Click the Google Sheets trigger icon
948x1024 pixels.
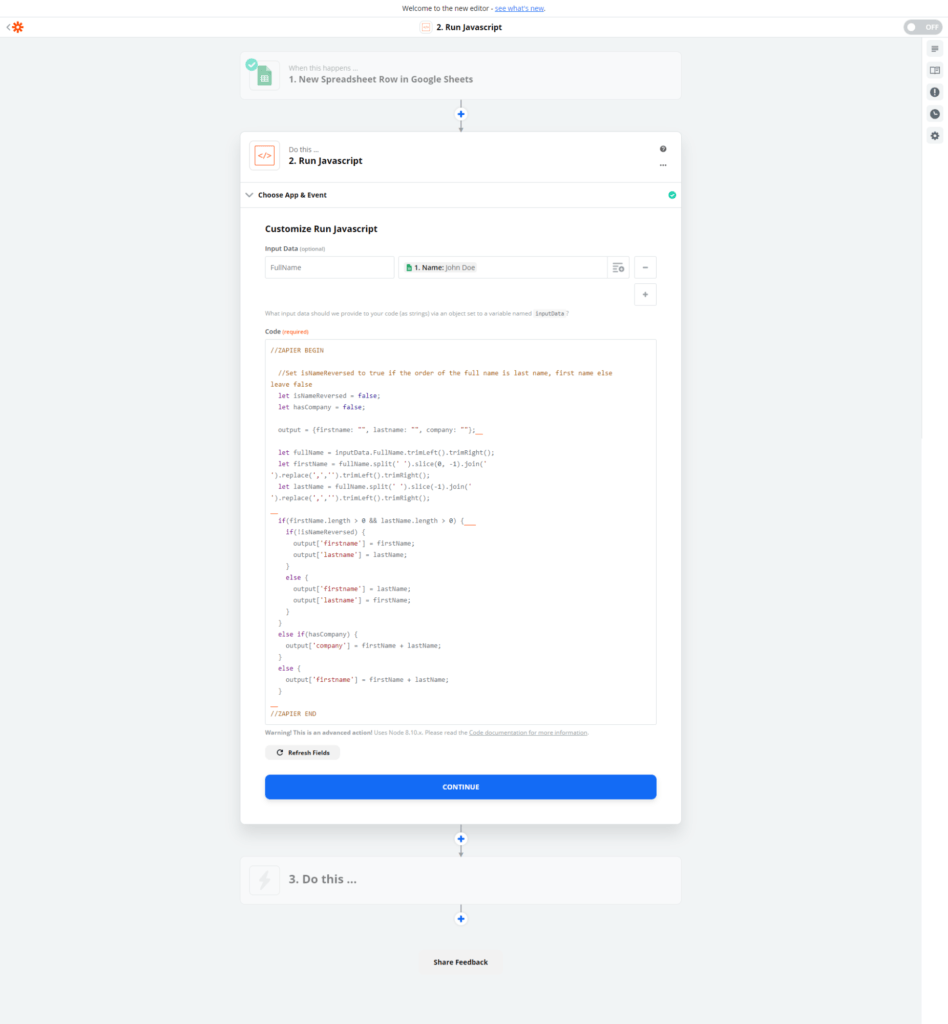(264, 76)
